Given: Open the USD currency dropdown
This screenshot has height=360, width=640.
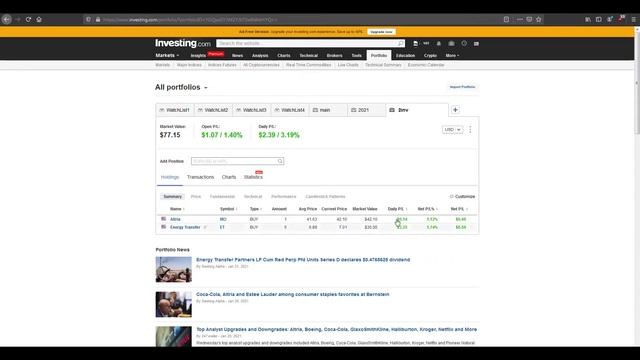Looking at the screenshot, I should (x=452, y=129).
